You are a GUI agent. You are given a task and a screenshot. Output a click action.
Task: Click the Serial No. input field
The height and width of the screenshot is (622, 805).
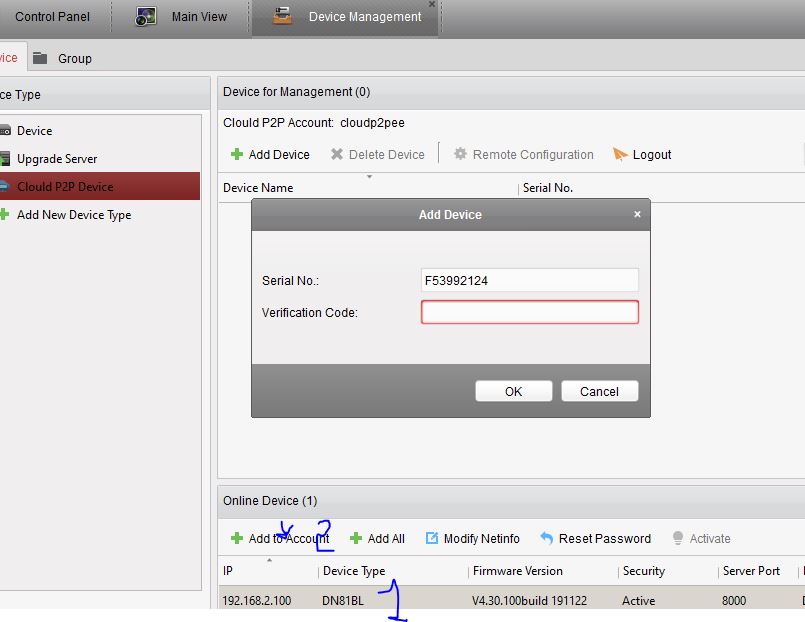point(529,280)
